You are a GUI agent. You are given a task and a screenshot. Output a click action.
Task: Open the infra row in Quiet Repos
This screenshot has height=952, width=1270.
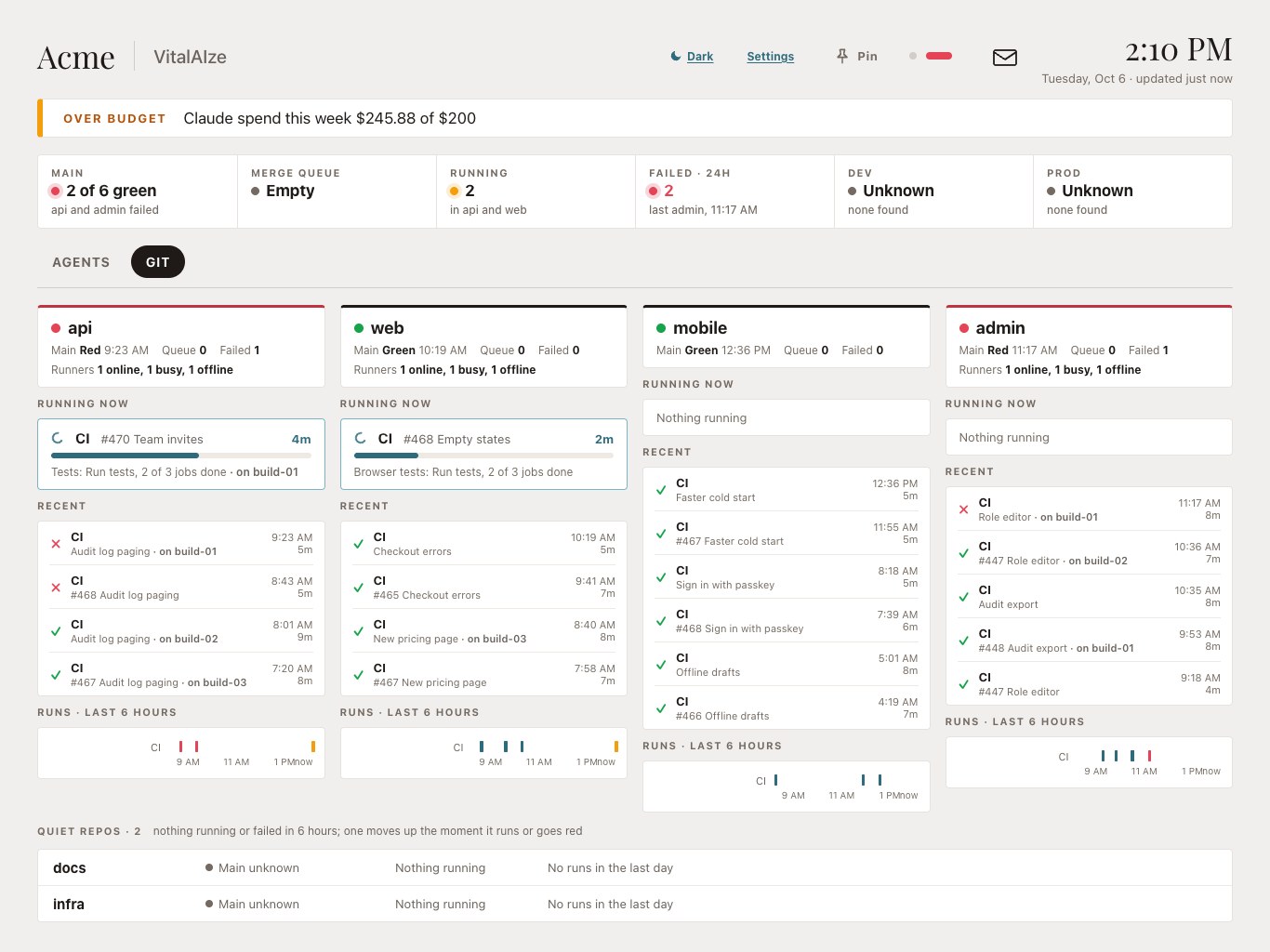[635, 905]
